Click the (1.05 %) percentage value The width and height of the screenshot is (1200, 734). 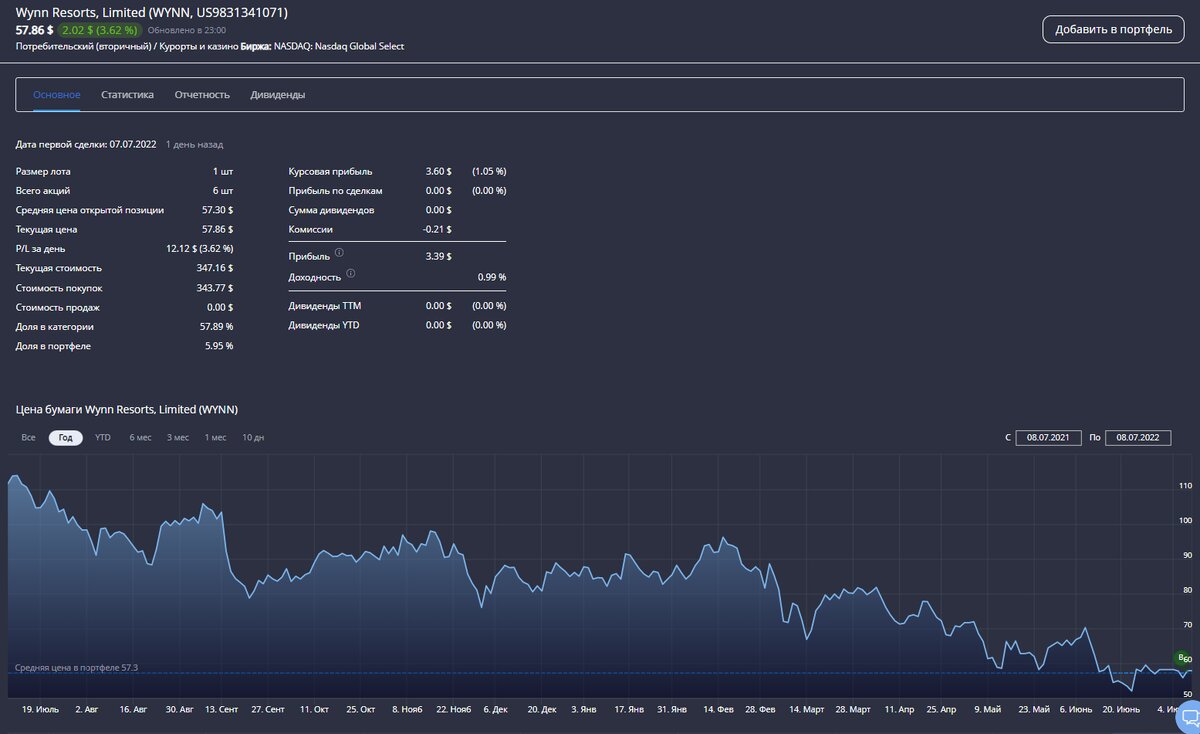click(x=489, y=171)
